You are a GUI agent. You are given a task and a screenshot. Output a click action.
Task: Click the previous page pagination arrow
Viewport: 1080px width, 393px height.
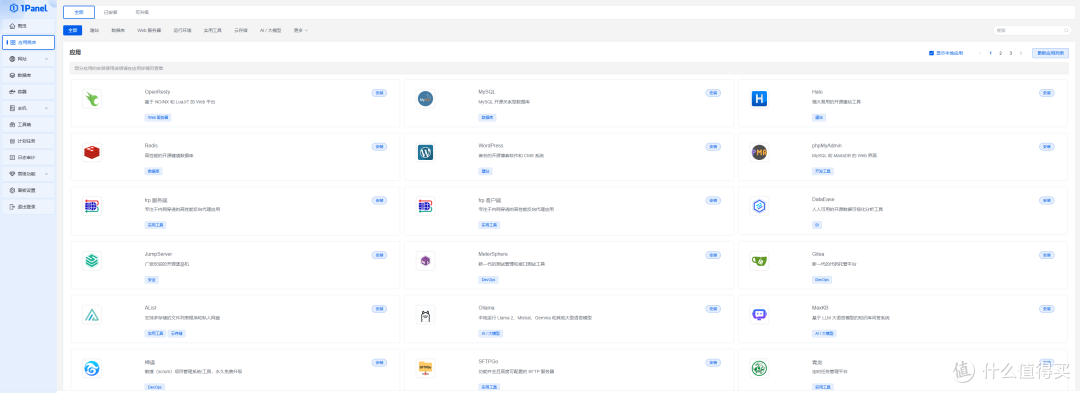(980, 53)
